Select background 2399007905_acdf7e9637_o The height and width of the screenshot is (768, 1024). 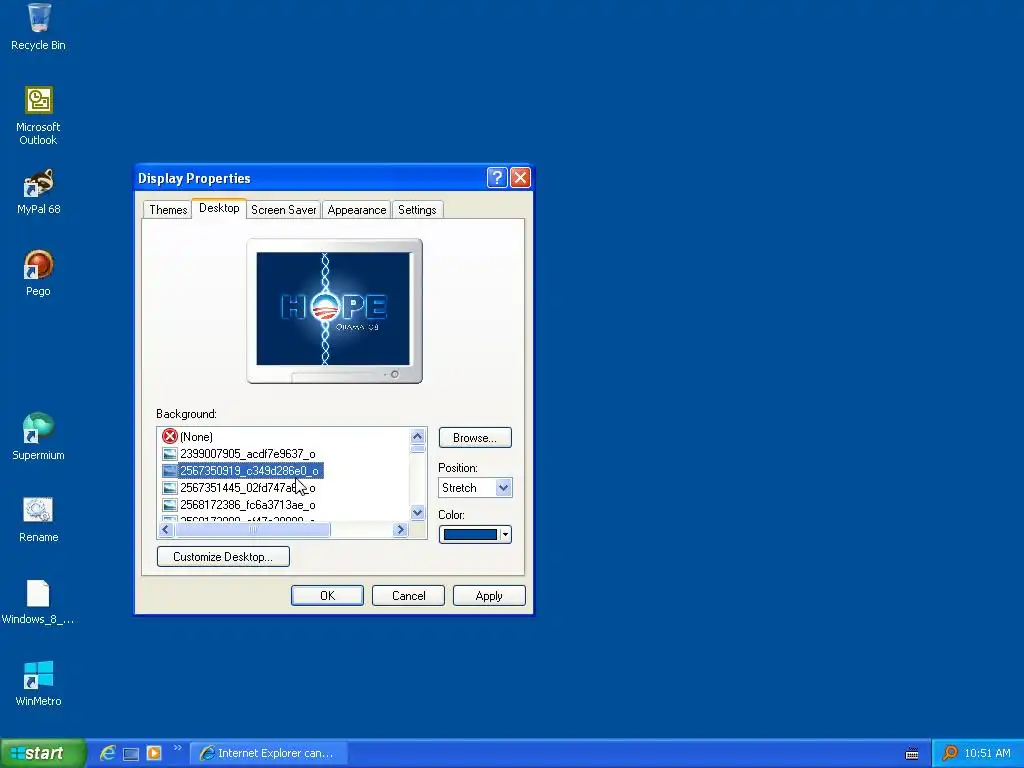(x=248, y=454)
